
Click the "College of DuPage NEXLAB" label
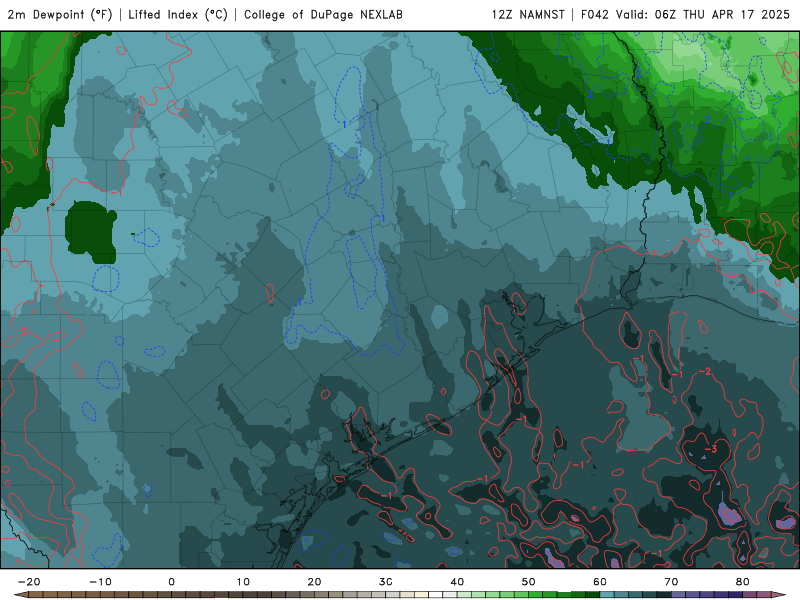323,15
